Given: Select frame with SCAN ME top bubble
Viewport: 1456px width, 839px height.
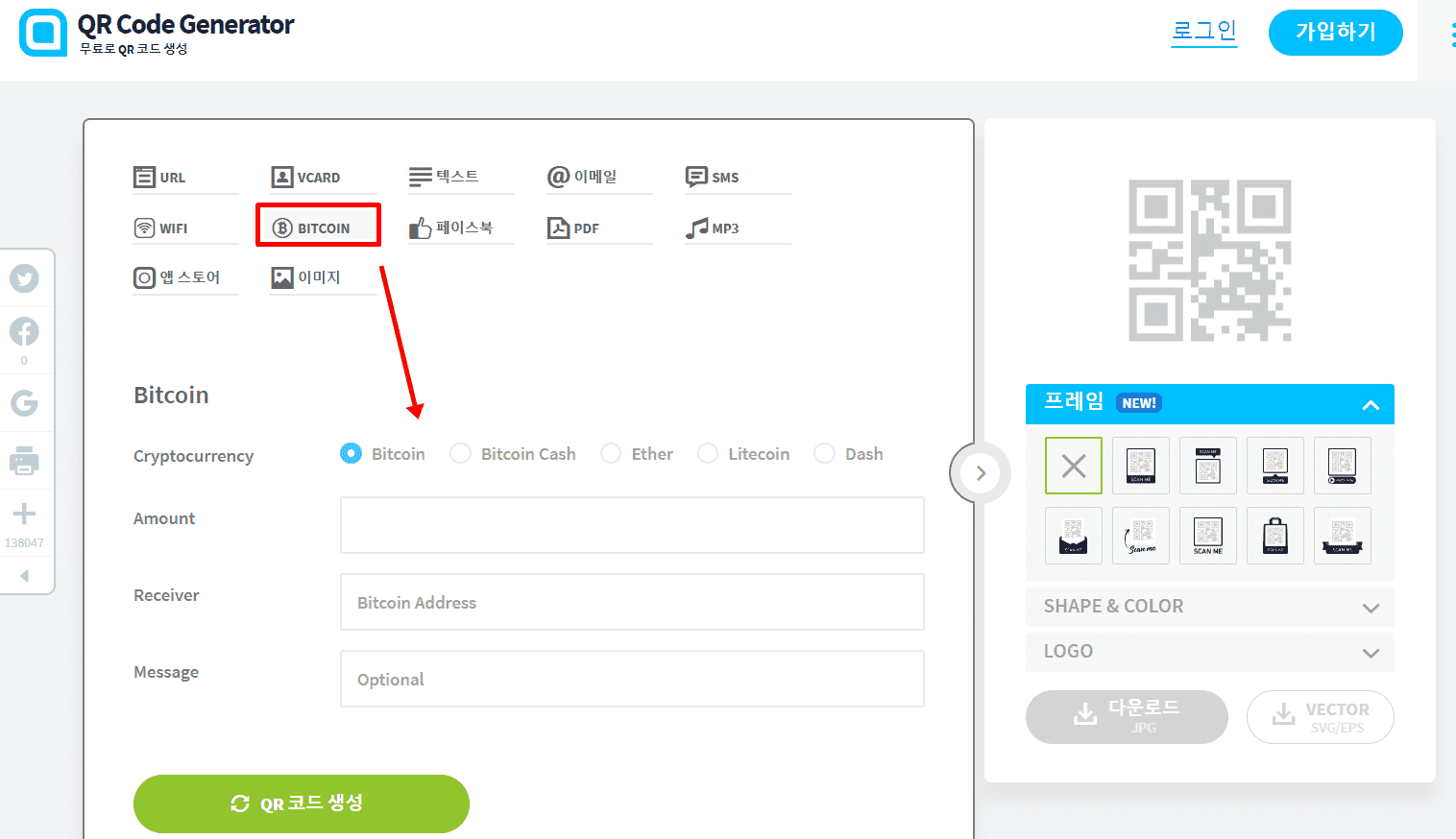Looking at the screenshot, I should coord(1208,466).
